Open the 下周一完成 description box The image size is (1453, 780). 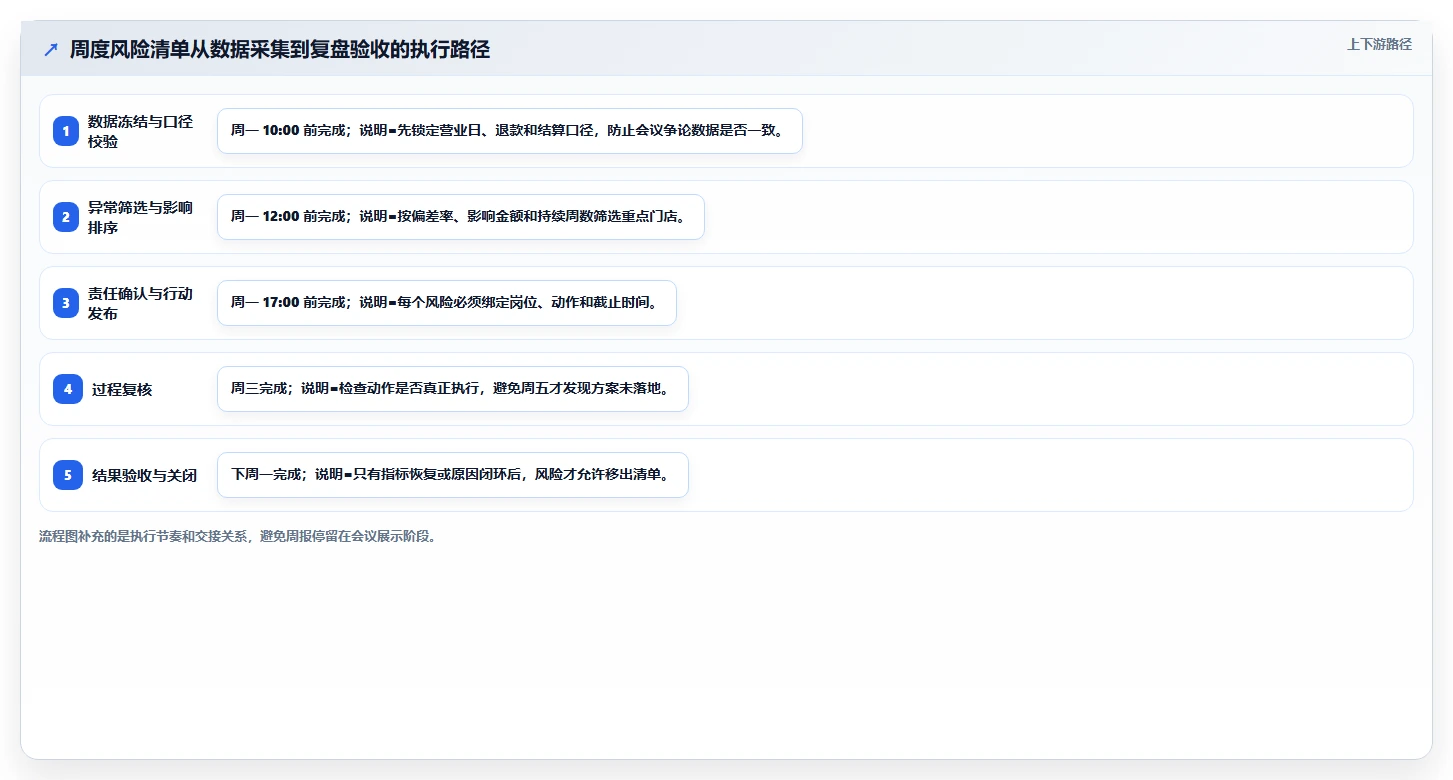click(x=453, y=475)
